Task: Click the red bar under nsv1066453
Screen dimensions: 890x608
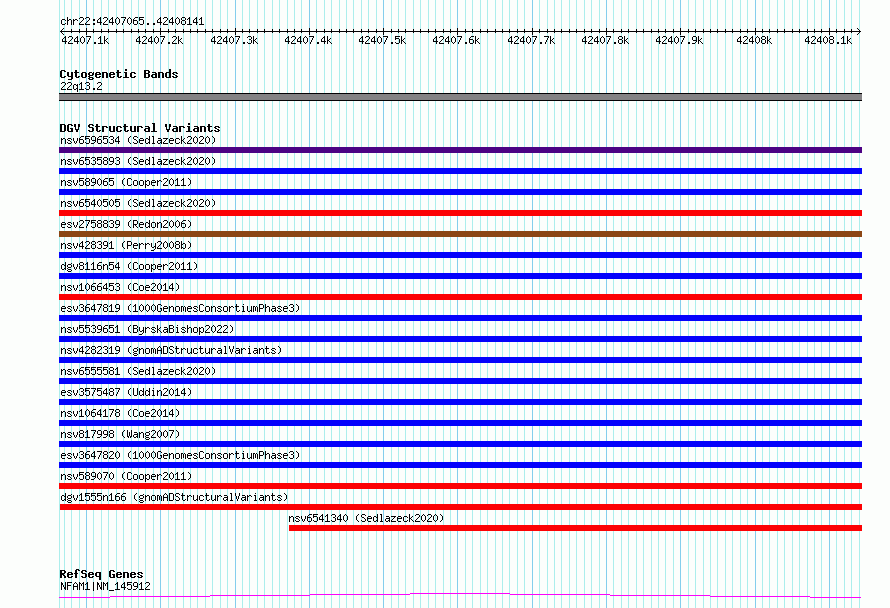Action: [460, 297]
